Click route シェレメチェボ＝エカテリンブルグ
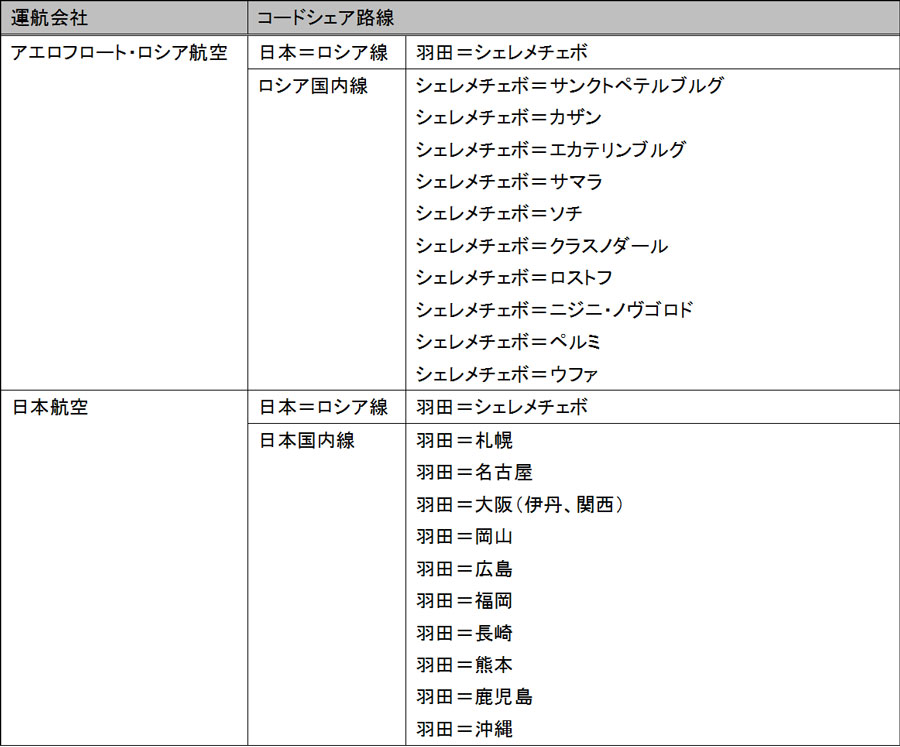The height and width of the screenshot is (747, 900). [x=550, y=150]
